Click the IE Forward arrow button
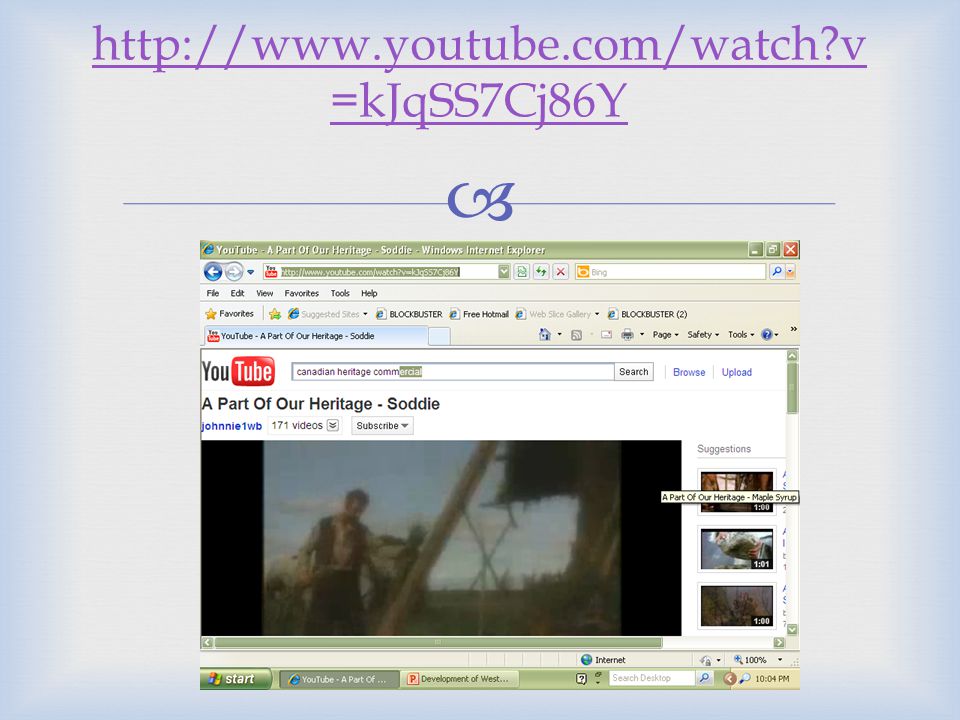Screen dimensions: 960x720 point(234,271)
